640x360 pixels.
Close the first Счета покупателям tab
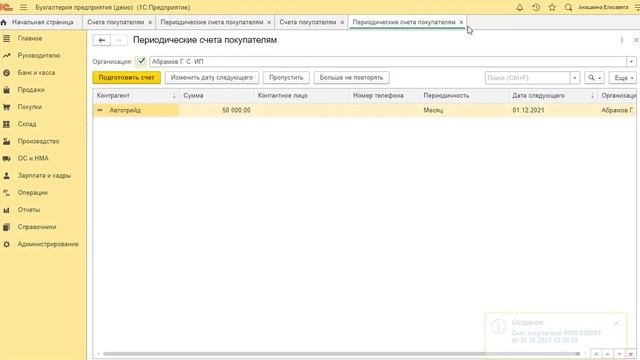150,22
